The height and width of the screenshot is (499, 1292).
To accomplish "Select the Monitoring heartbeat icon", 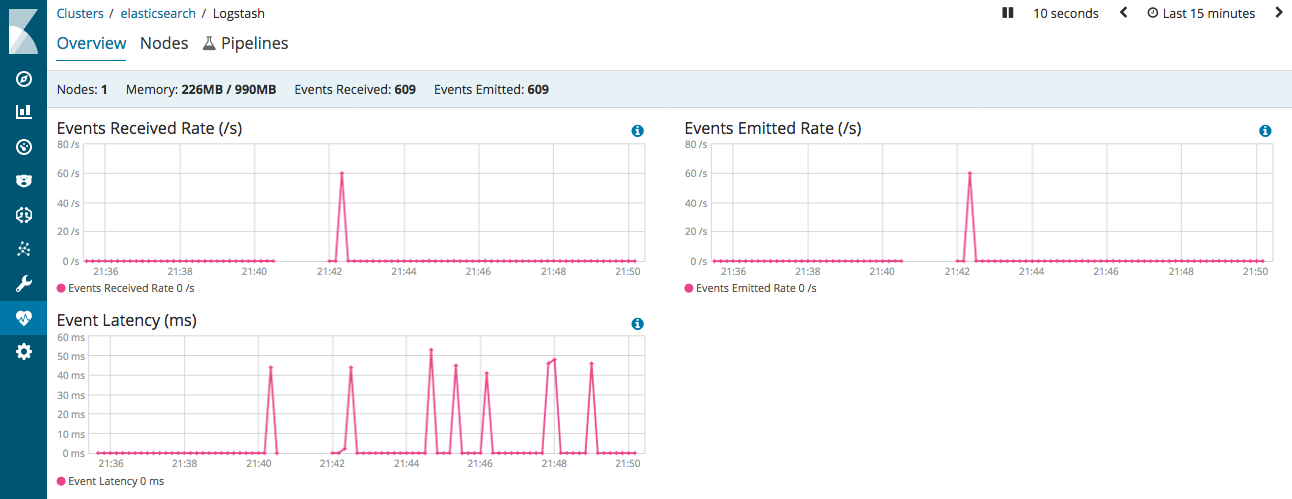I will click(x=24, y=318).
